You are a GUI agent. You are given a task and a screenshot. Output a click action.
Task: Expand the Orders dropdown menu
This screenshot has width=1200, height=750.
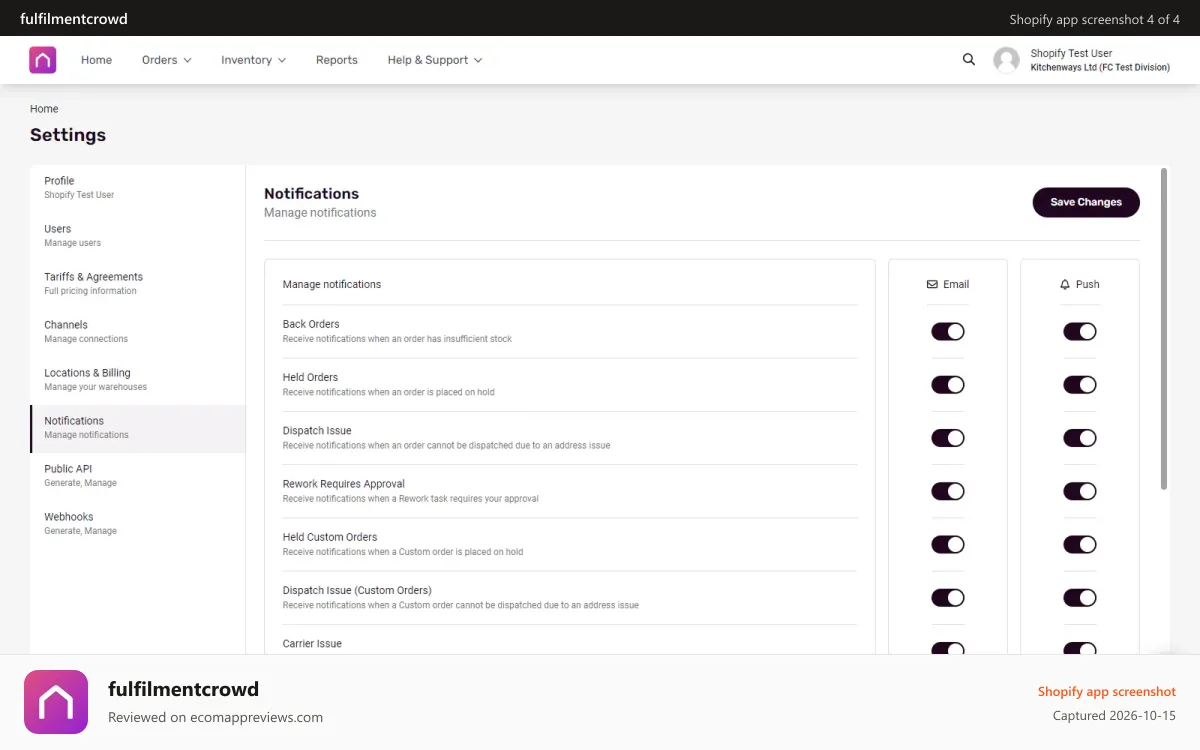point(166,60)
